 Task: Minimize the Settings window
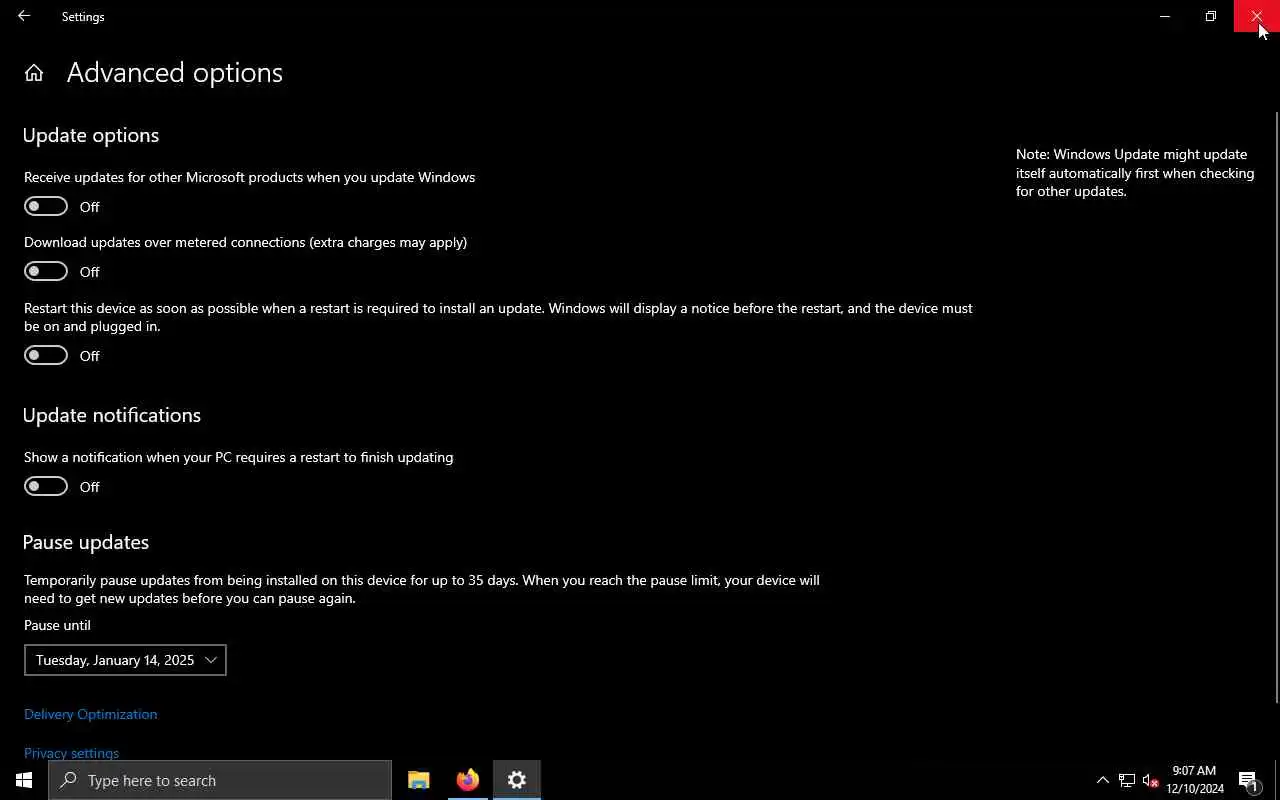pyautogui.click(x=1165, y=16)
